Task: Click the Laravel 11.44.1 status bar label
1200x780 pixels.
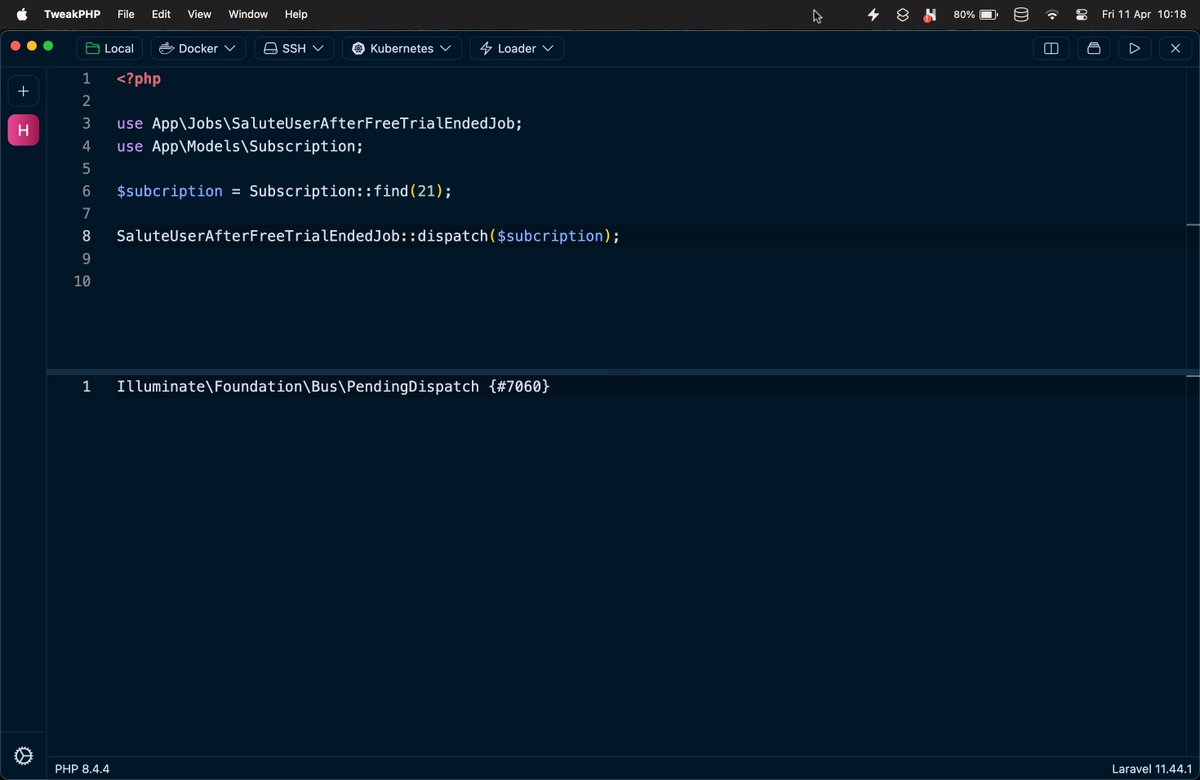Action: 1153,769
